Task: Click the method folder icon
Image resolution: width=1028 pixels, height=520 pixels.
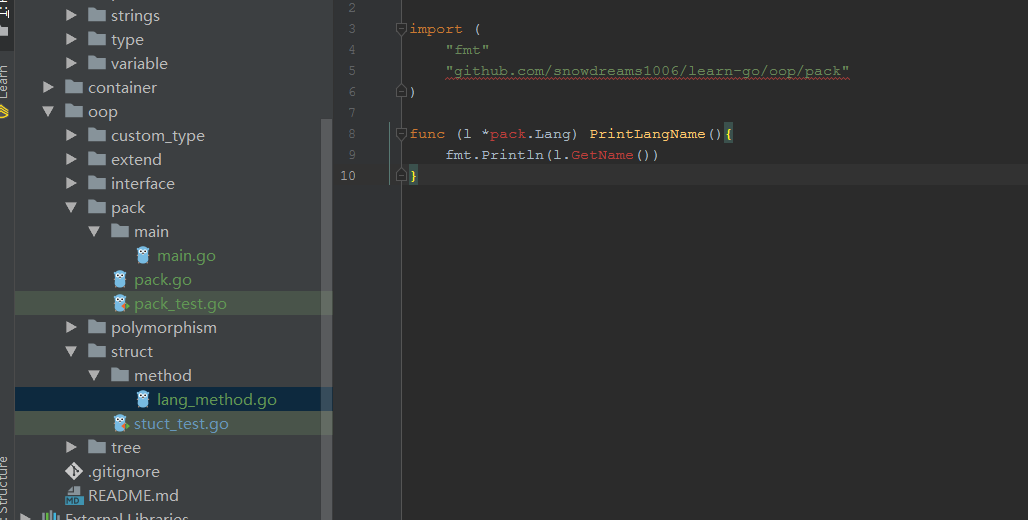Action: [x=120, y=374]
